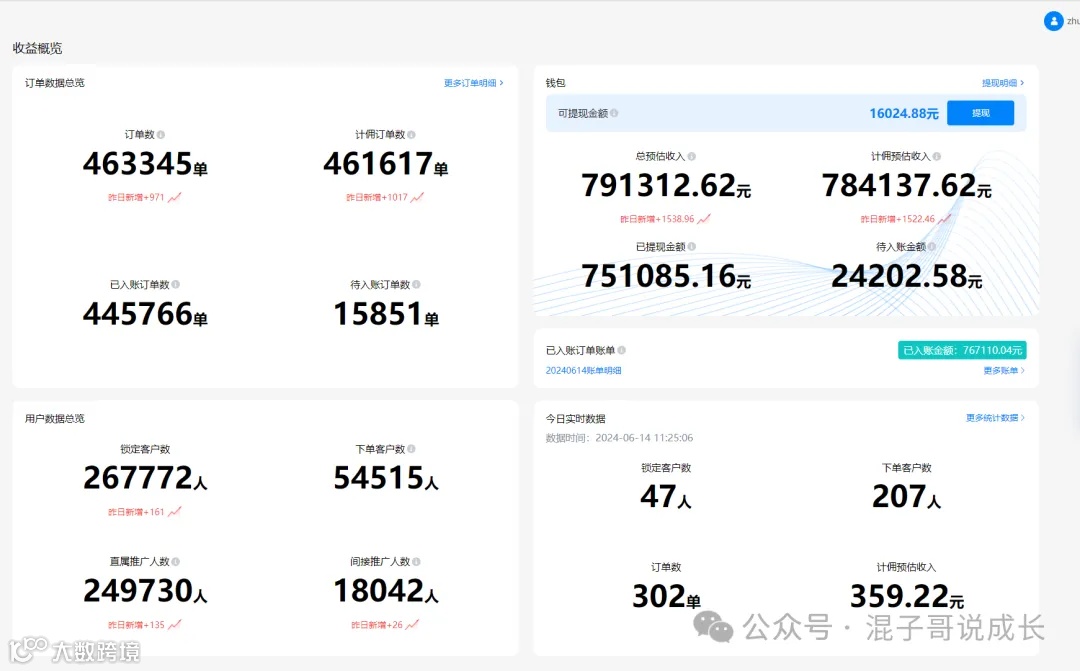This screenshot has width=1080, height=671.
Task: Click info icon beside 已提现金额
Action: pyautogui.click(x=692, y=246)
